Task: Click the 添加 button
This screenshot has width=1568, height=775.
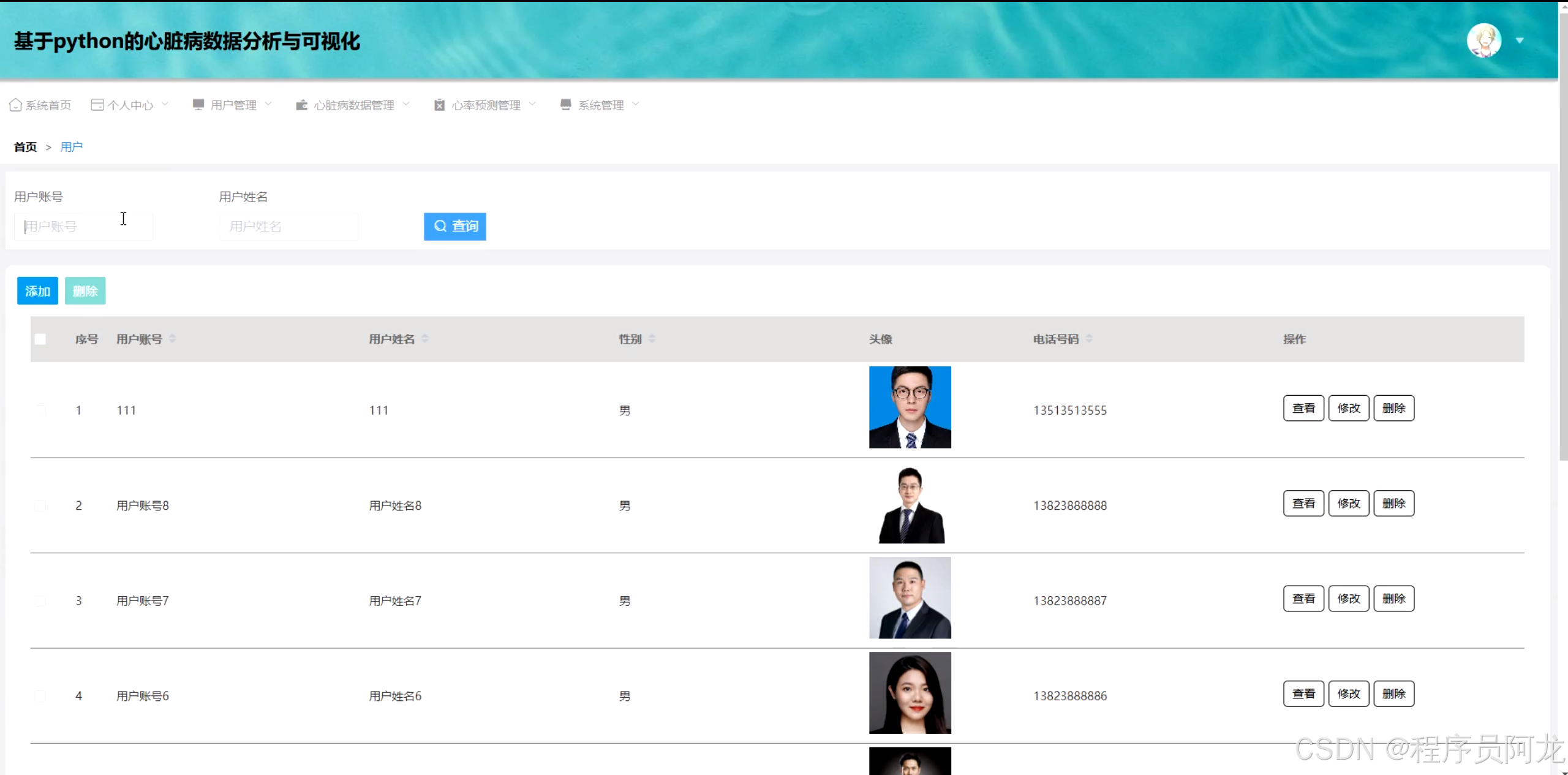Action: pyautogui.click(x=37, y=291)
